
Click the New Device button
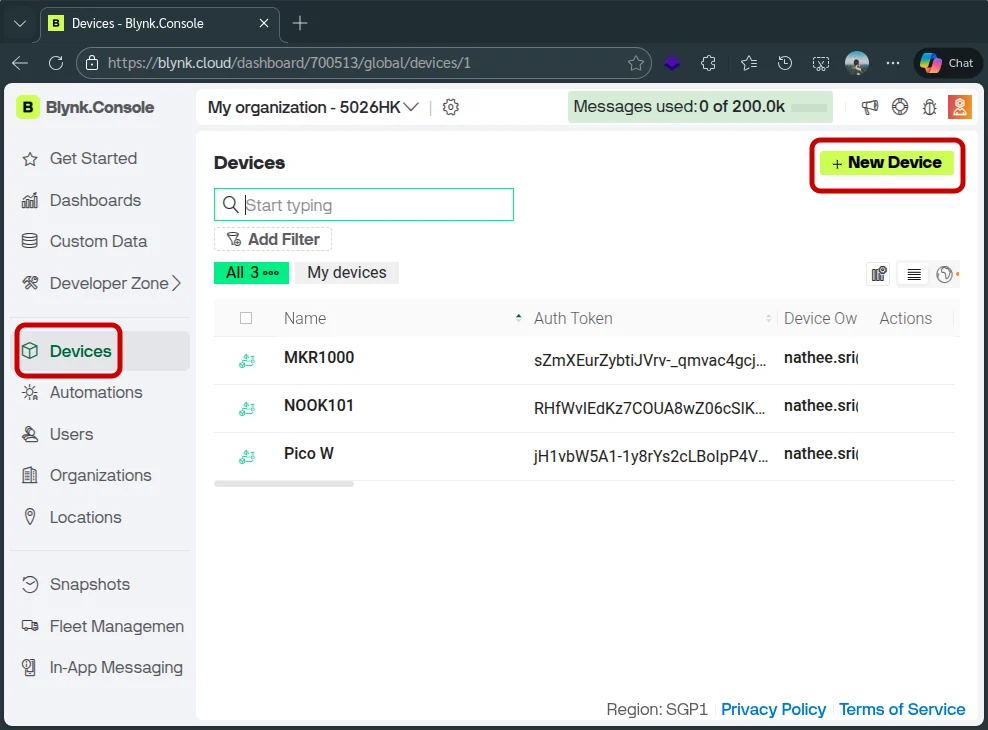click(x=886, y=163)
